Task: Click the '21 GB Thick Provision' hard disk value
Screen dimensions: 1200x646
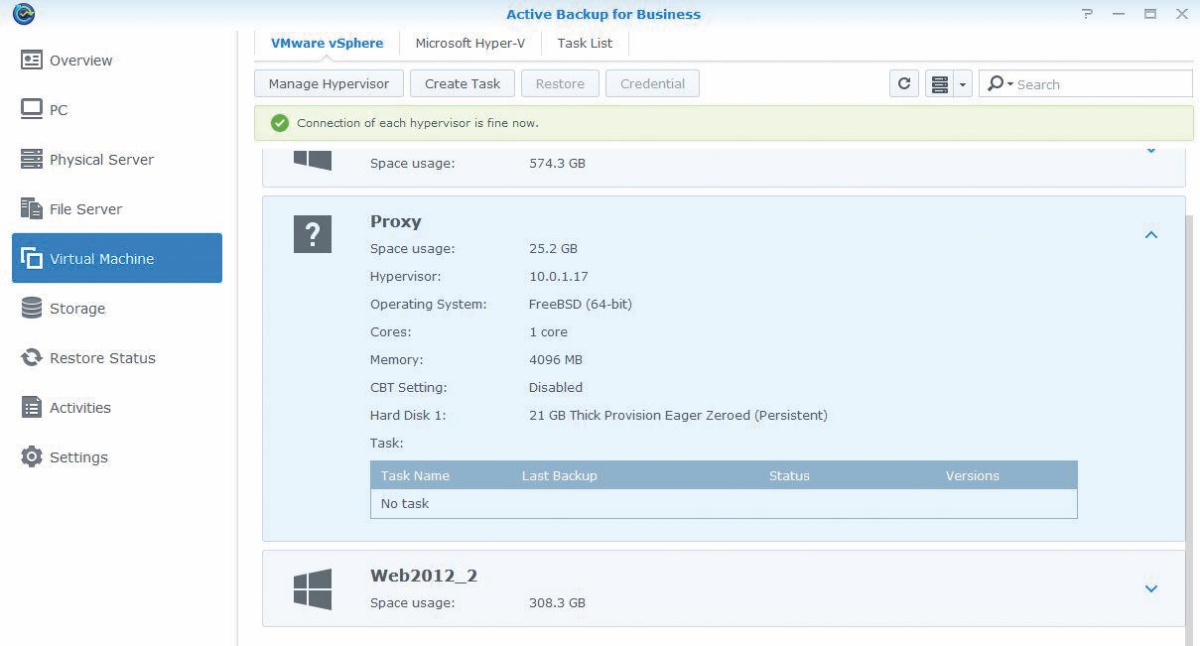Action: point(678,415)
